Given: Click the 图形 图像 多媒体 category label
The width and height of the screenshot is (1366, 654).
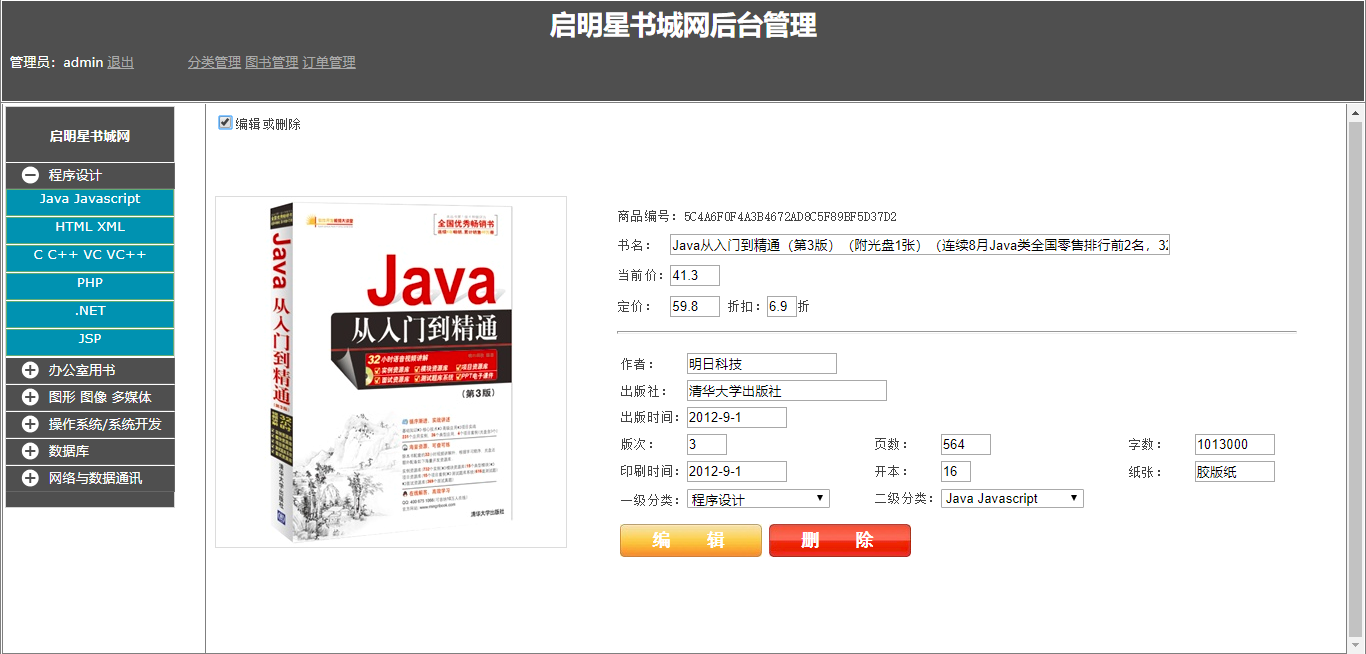Looking at the screenshot, I should pyautogui.click(x=100, y=397).
